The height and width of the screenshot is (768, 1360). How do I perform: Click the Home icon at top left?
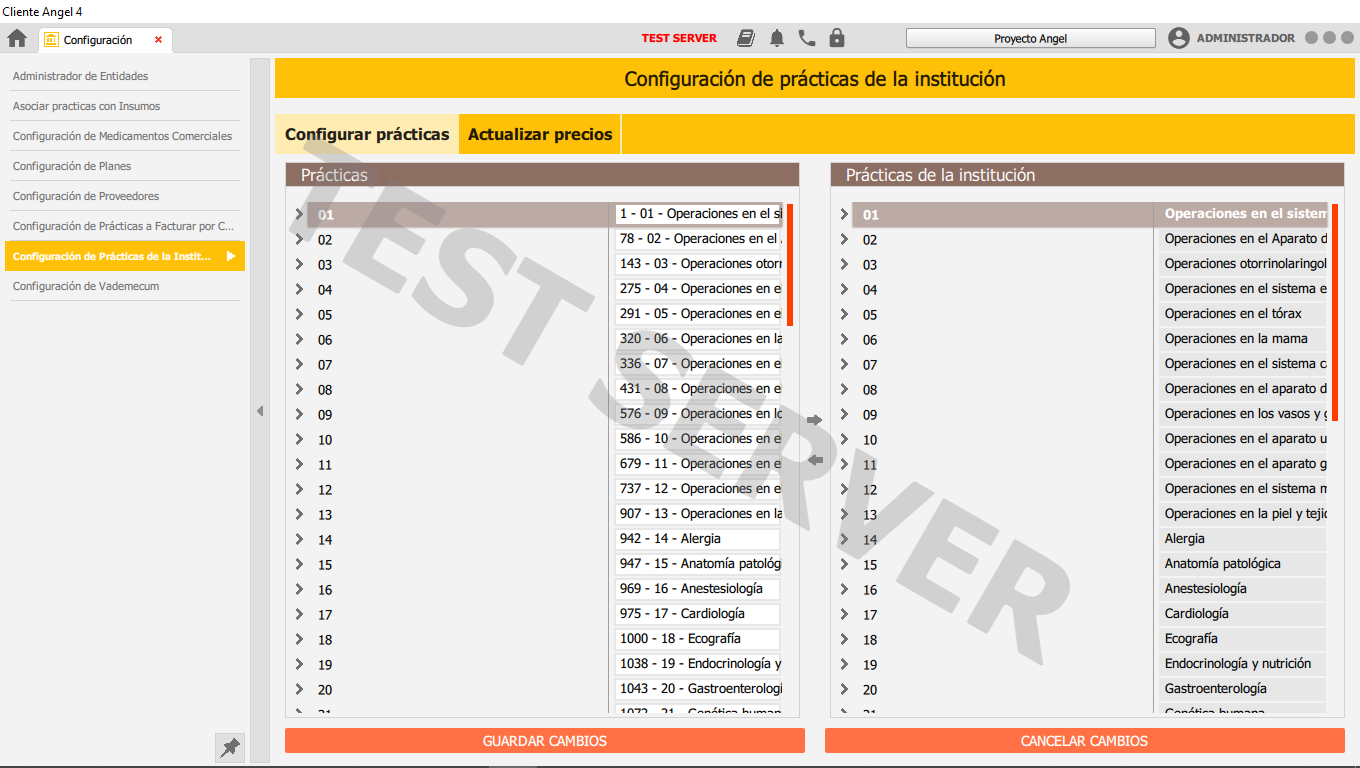(x=16, y=37)
